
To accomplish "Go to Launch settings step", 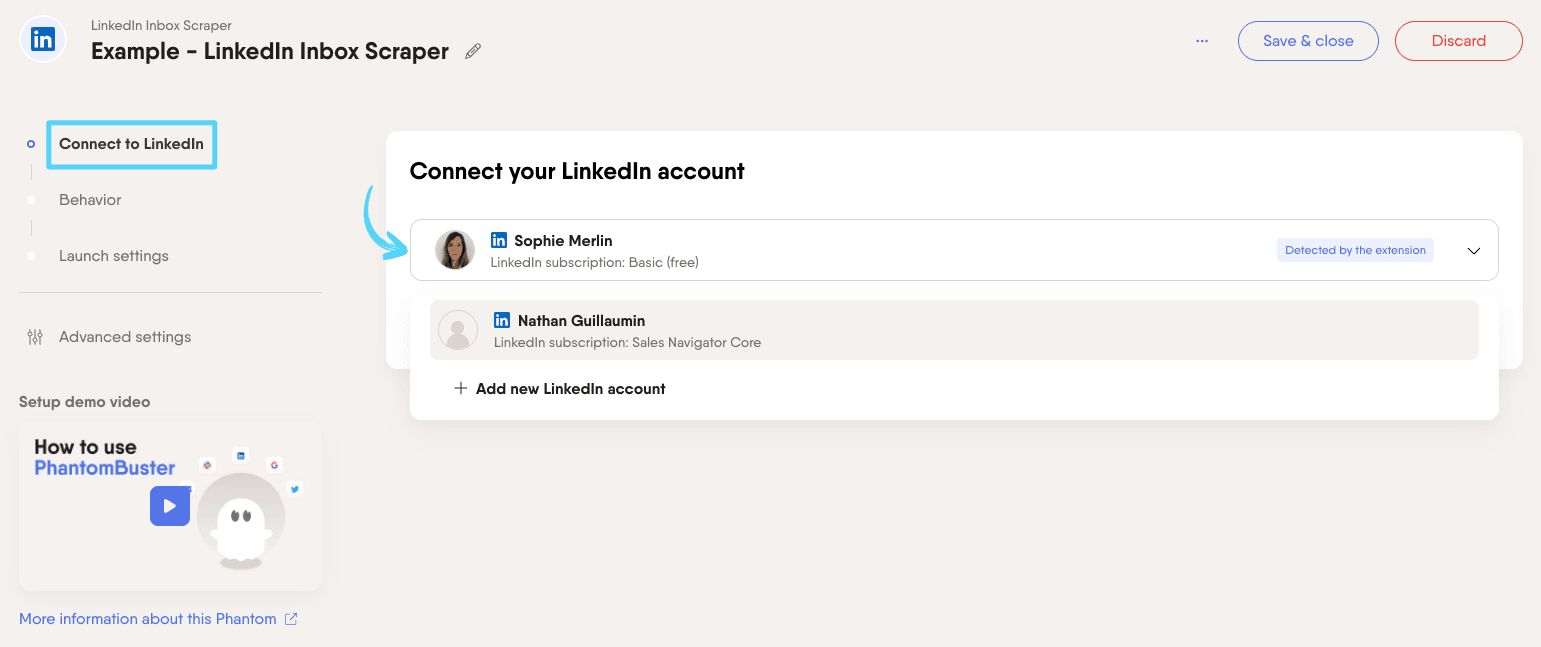I will (114, 256).
